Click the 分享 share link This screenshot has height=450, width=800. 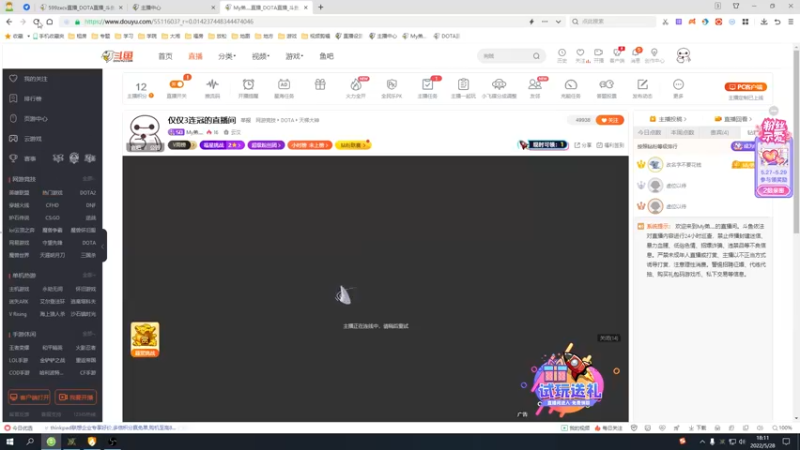tap(581, 145)
